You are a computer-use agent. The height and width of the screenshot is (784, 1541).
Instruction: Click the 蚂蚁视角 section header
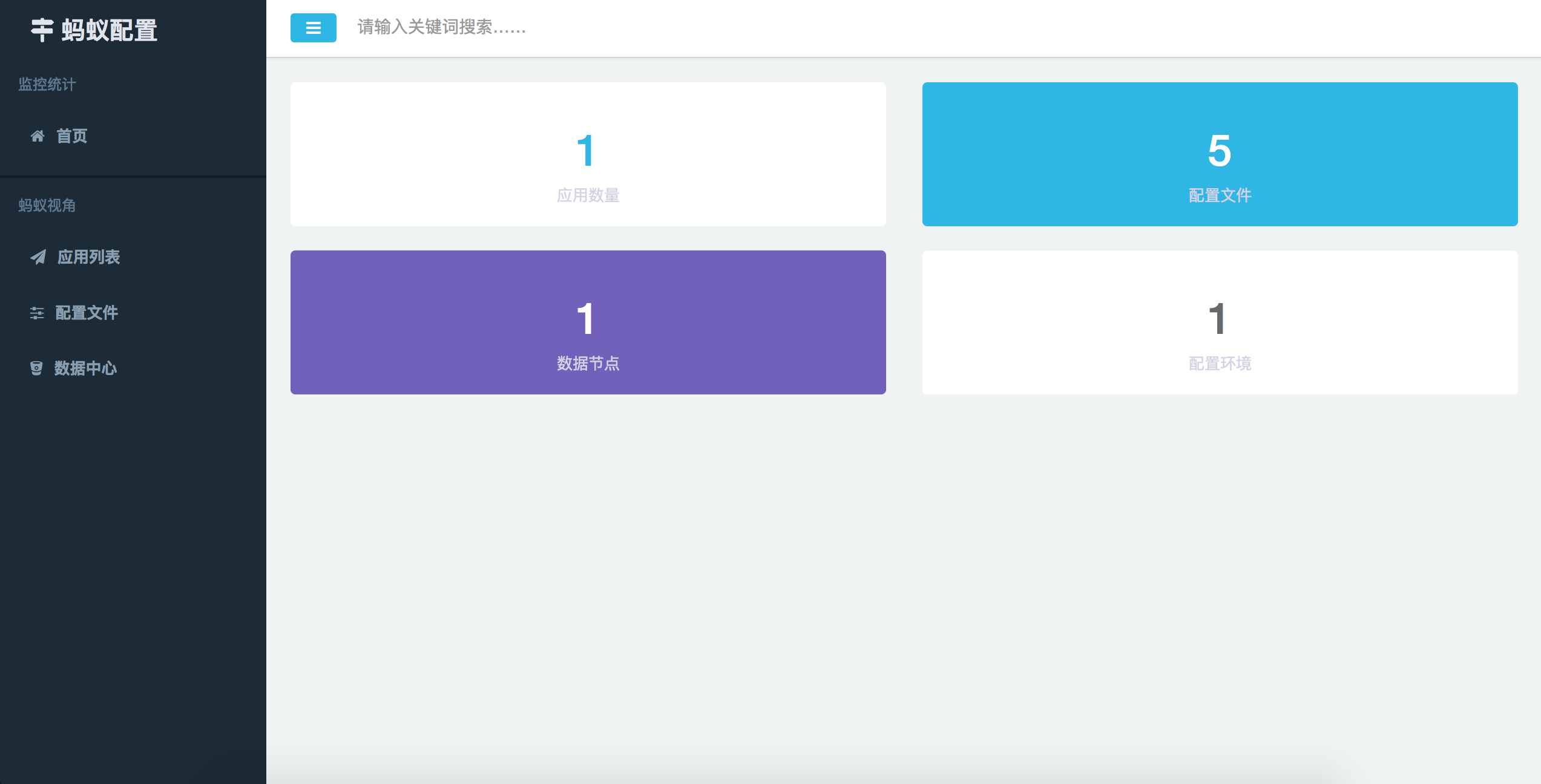coord(47,205)
